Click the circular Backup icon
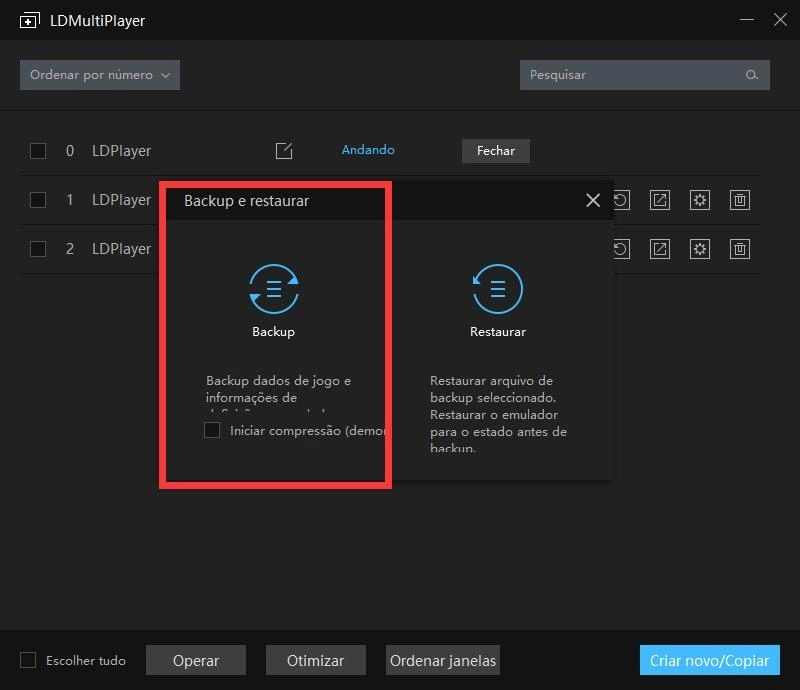800x690 pixels. [273, 288]
